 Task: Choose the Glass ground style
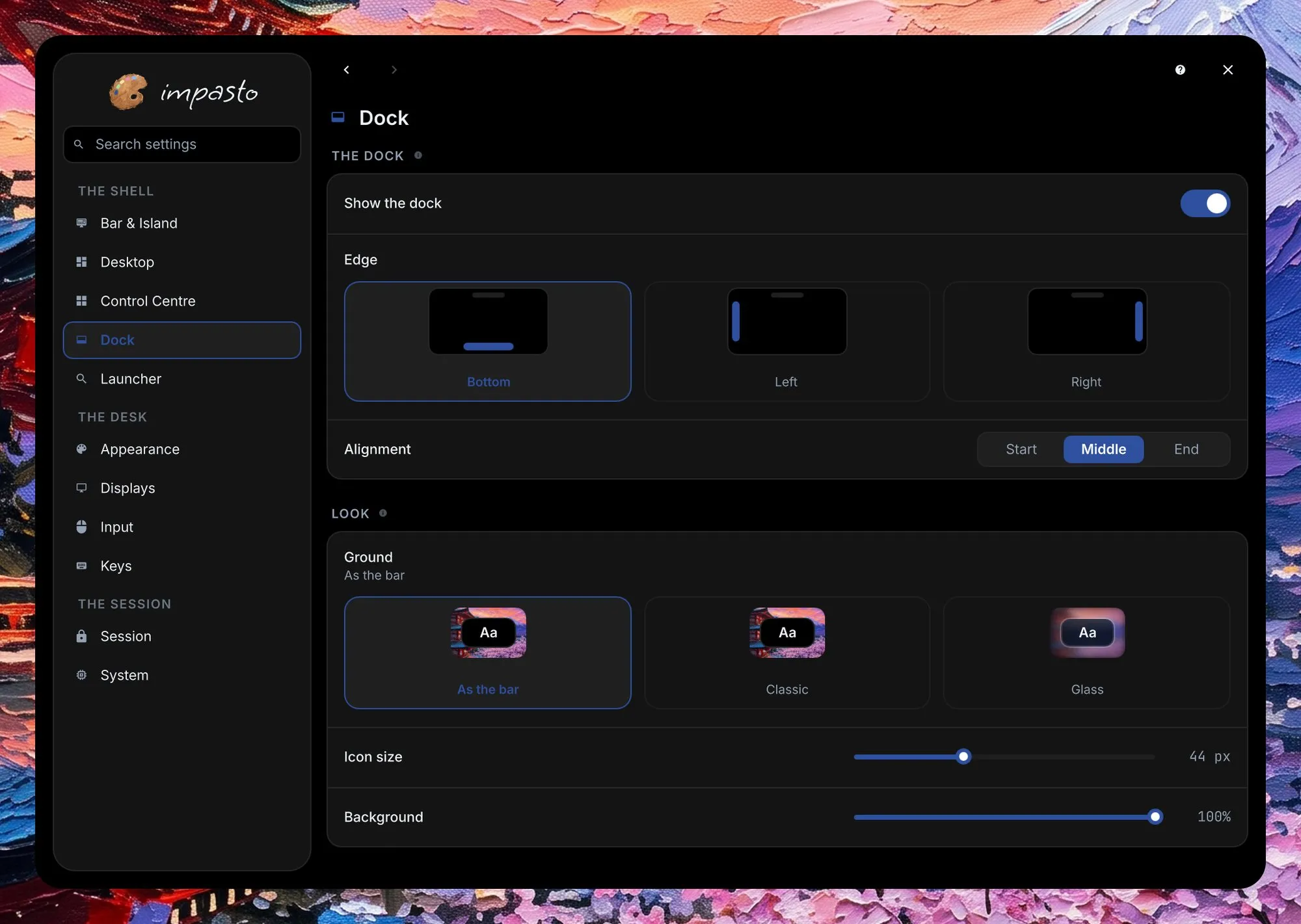pyautogui.click(x=1086, y=653)
